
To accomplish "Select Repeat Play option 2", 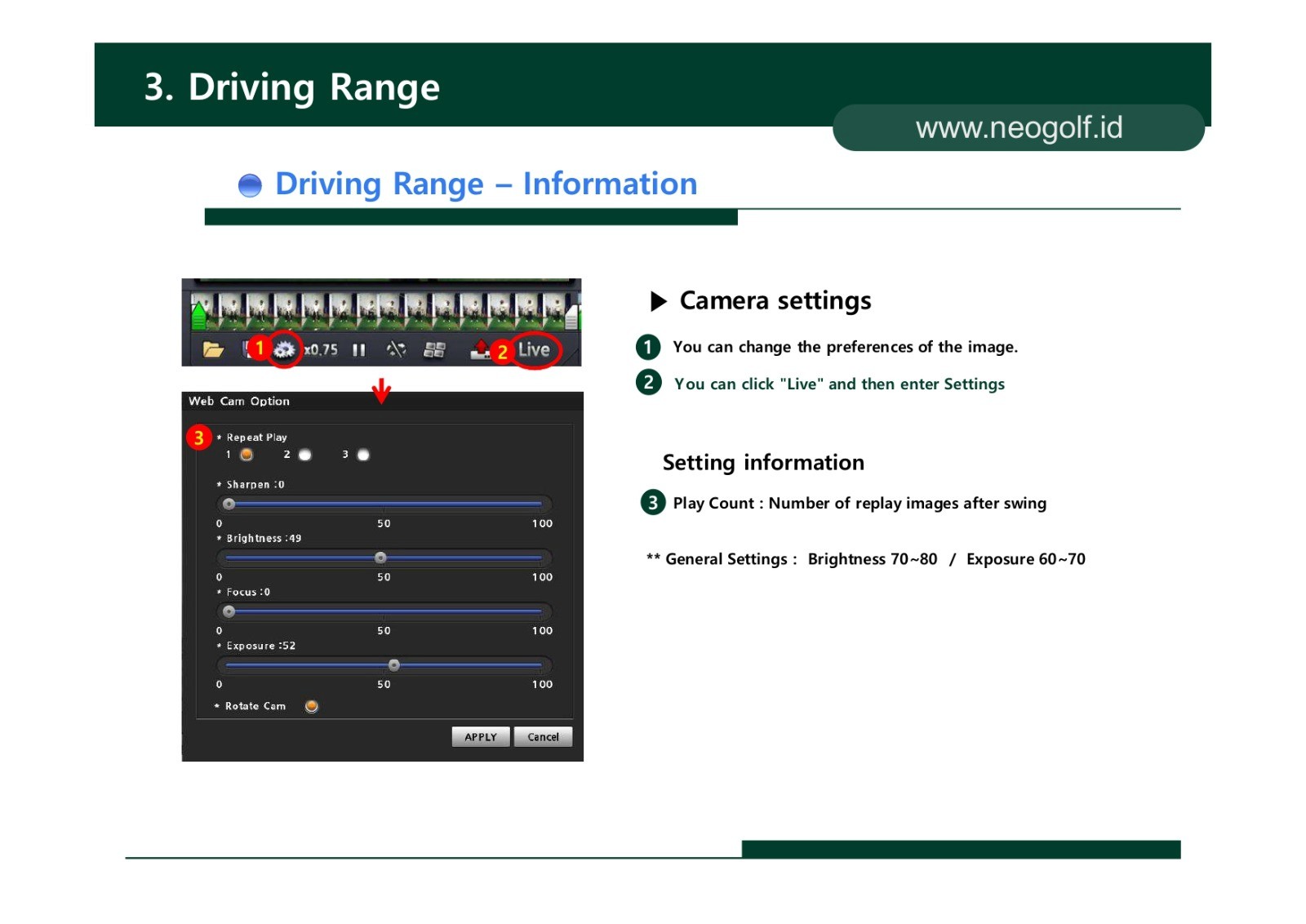I will click(305, 455).
